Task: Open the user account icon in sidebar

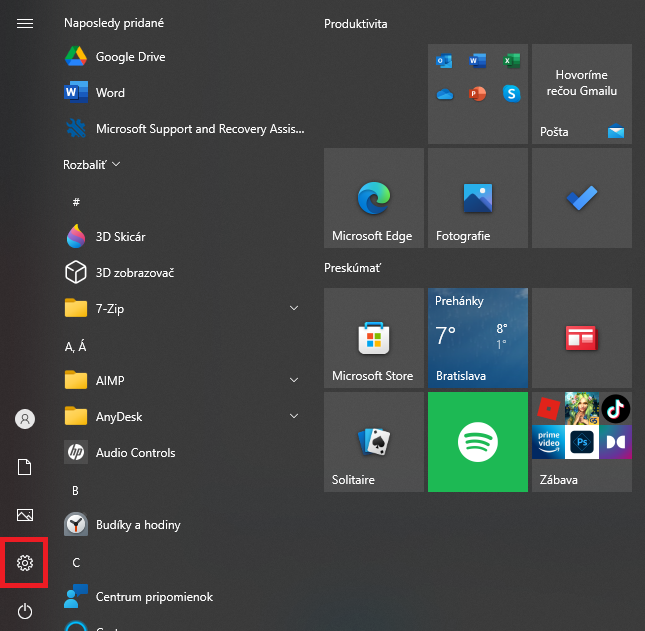Action: pos(25,419)
